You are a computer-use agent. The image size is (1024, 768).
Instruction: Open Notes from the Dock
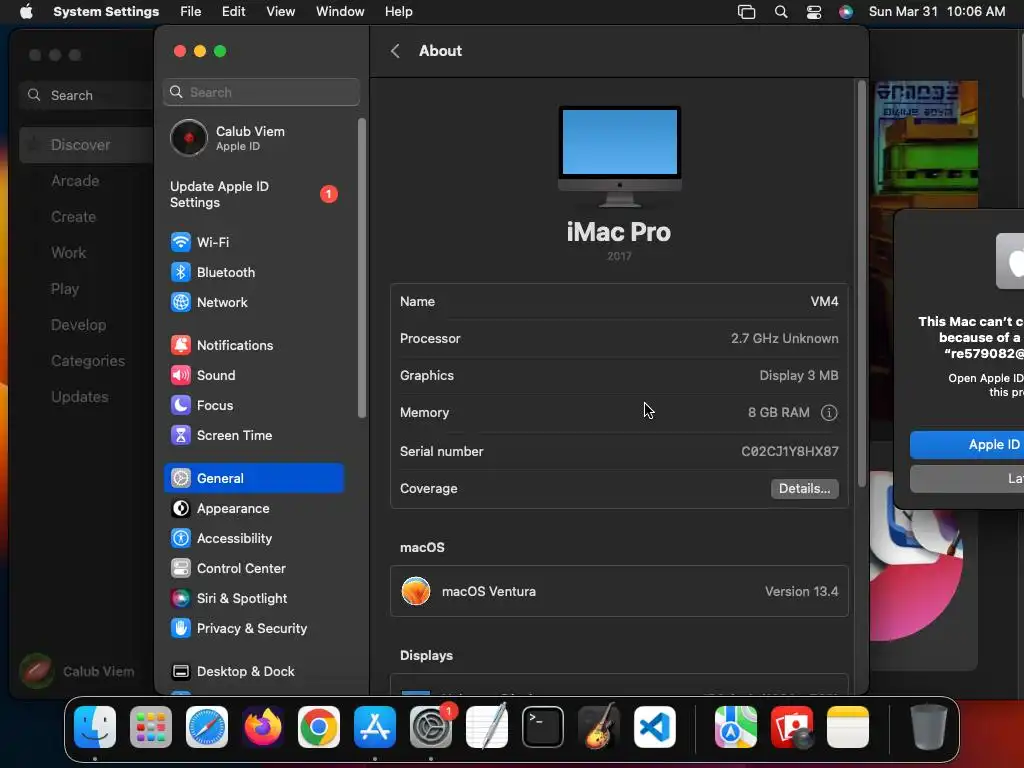coord(848,727)
